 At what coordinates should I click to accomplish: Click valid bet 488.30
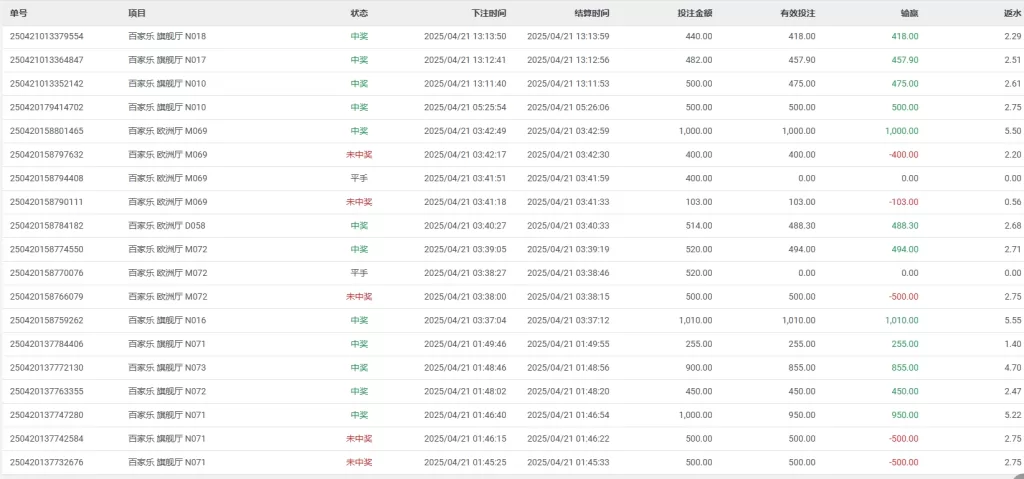tap(802, 225)
